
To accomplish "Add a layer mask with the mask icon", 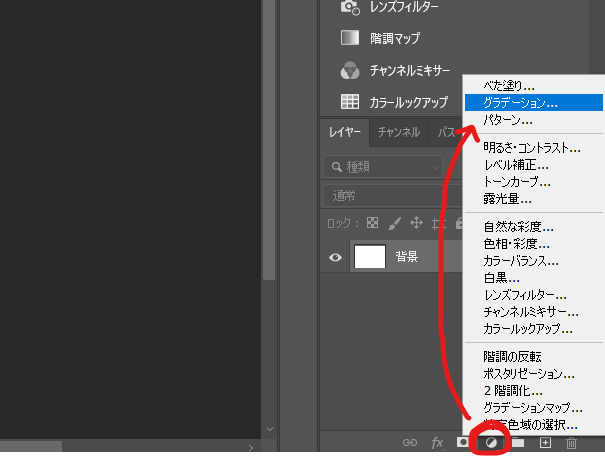I will click(463, 442).
